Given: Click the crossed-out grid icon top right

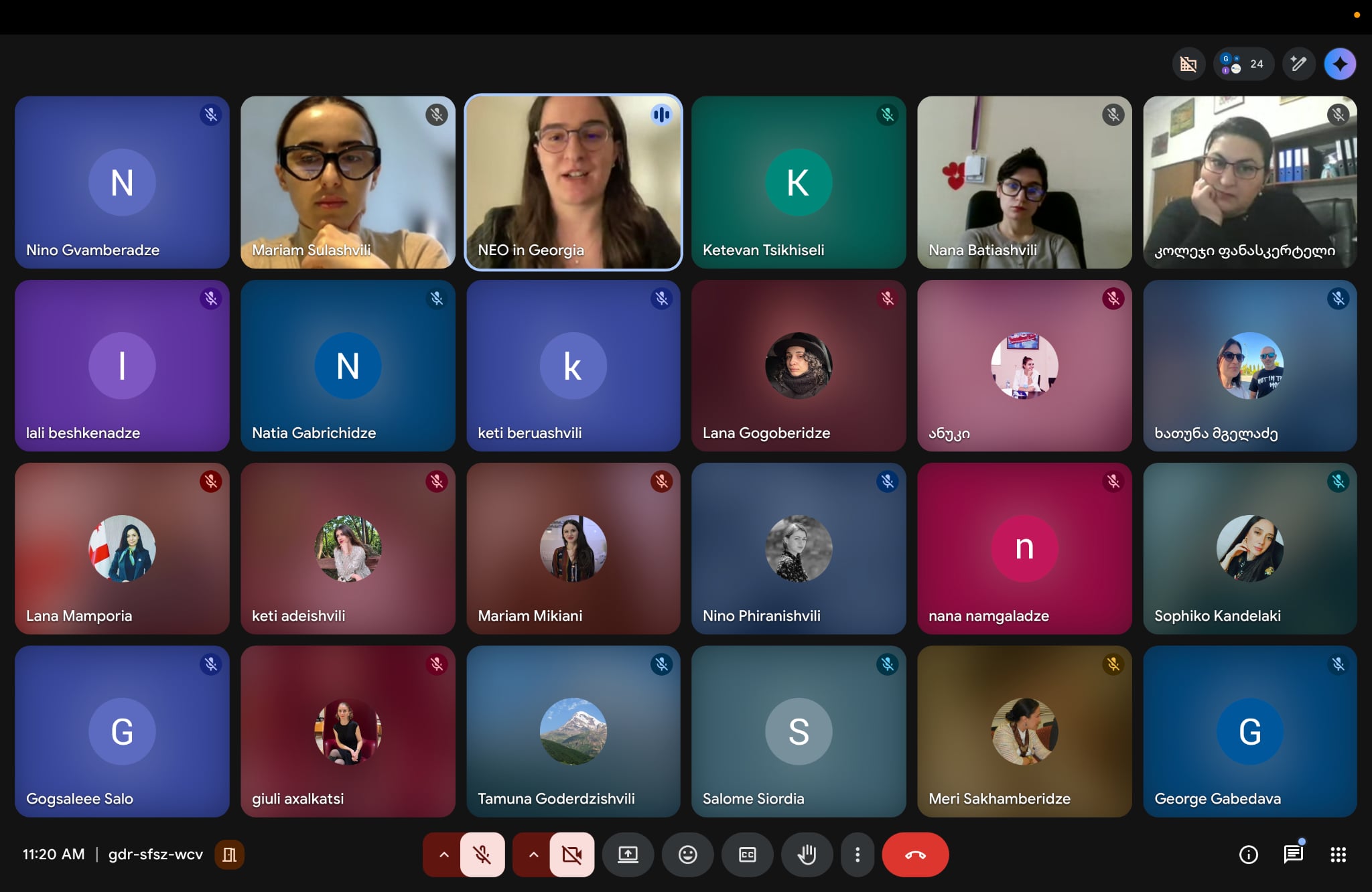Looking at the screenshot, I should point(1188,64).
